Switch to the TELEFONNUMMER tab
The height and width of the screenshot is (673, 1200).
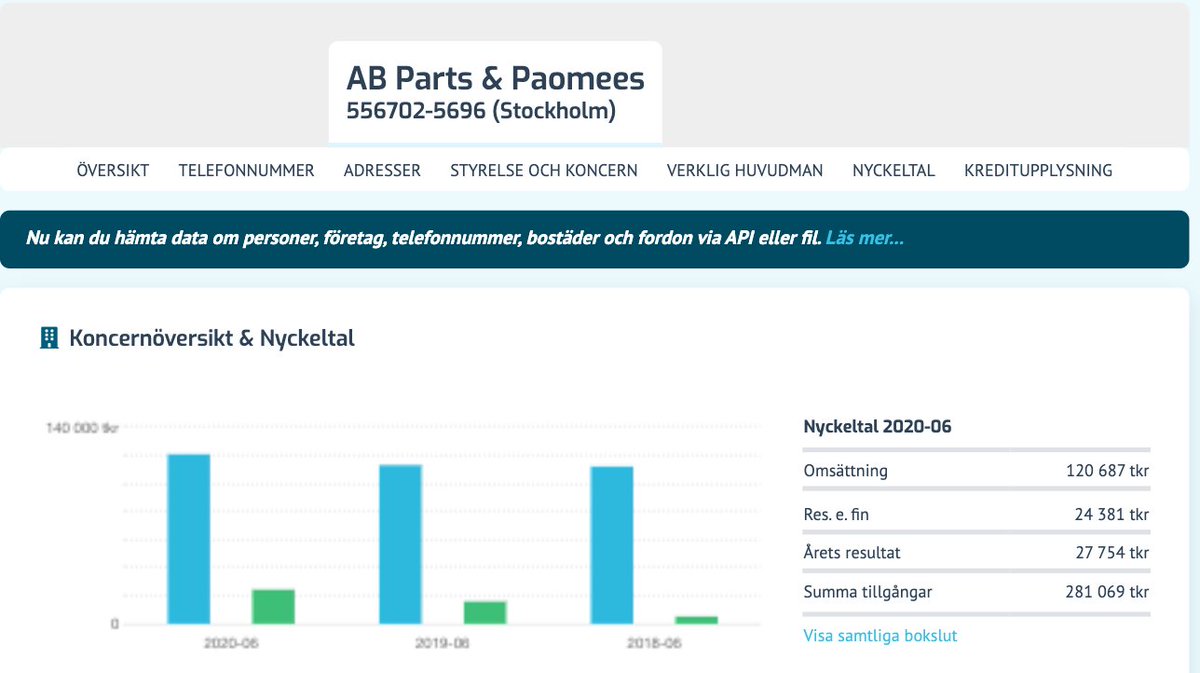246,170
